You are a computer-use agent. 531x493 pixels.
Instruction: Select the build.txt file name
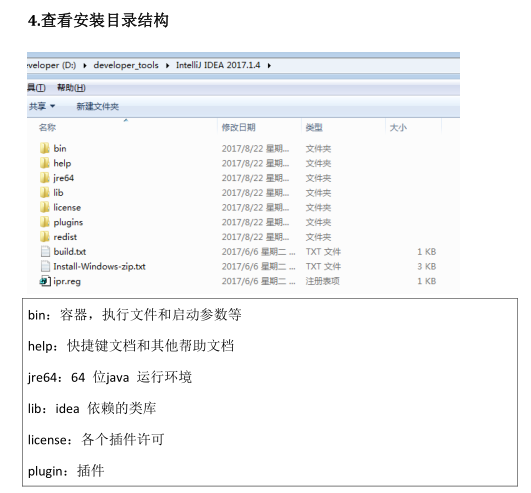(70, 252)
